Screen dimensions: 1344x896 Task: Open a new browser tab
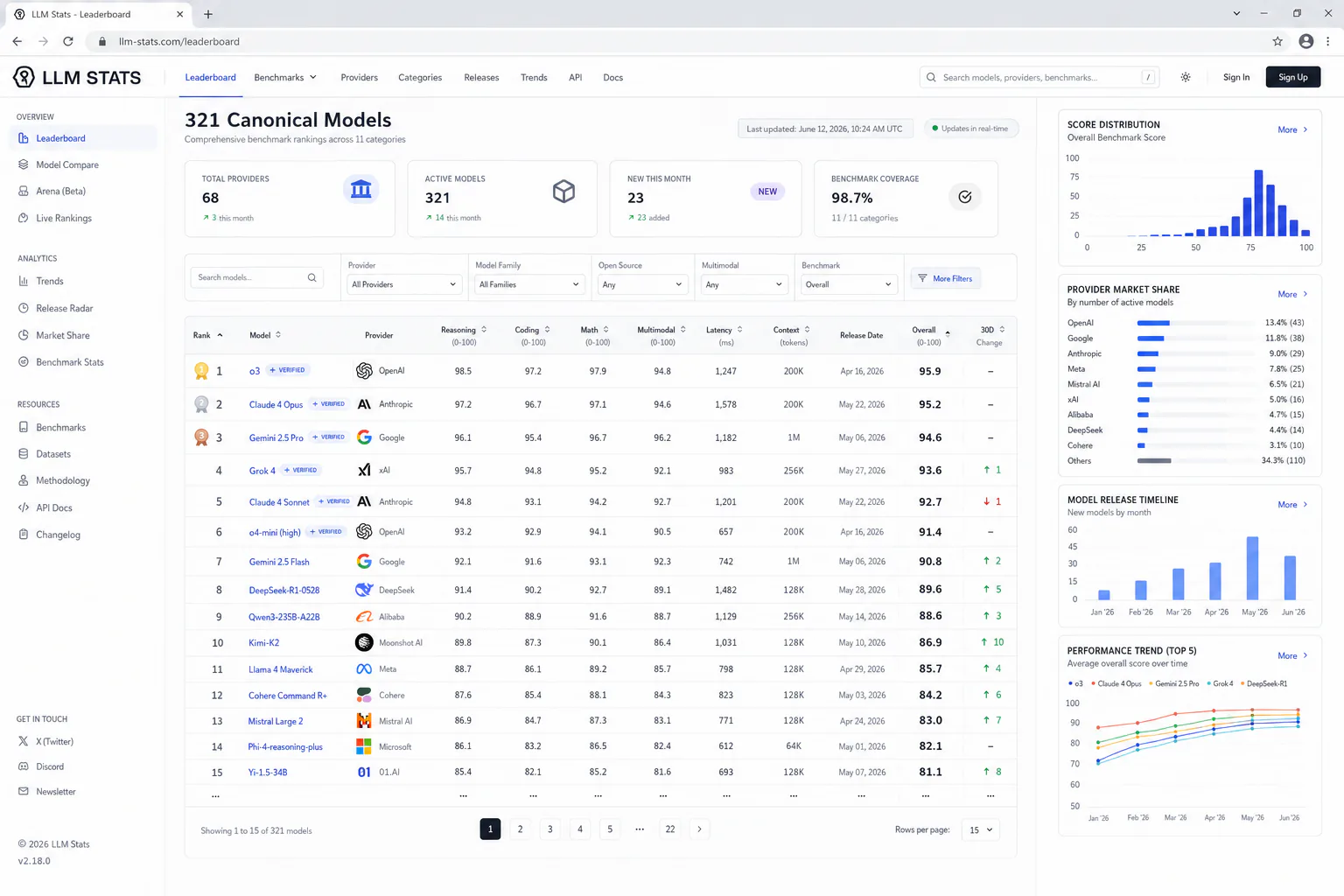(x=208, y=14)
